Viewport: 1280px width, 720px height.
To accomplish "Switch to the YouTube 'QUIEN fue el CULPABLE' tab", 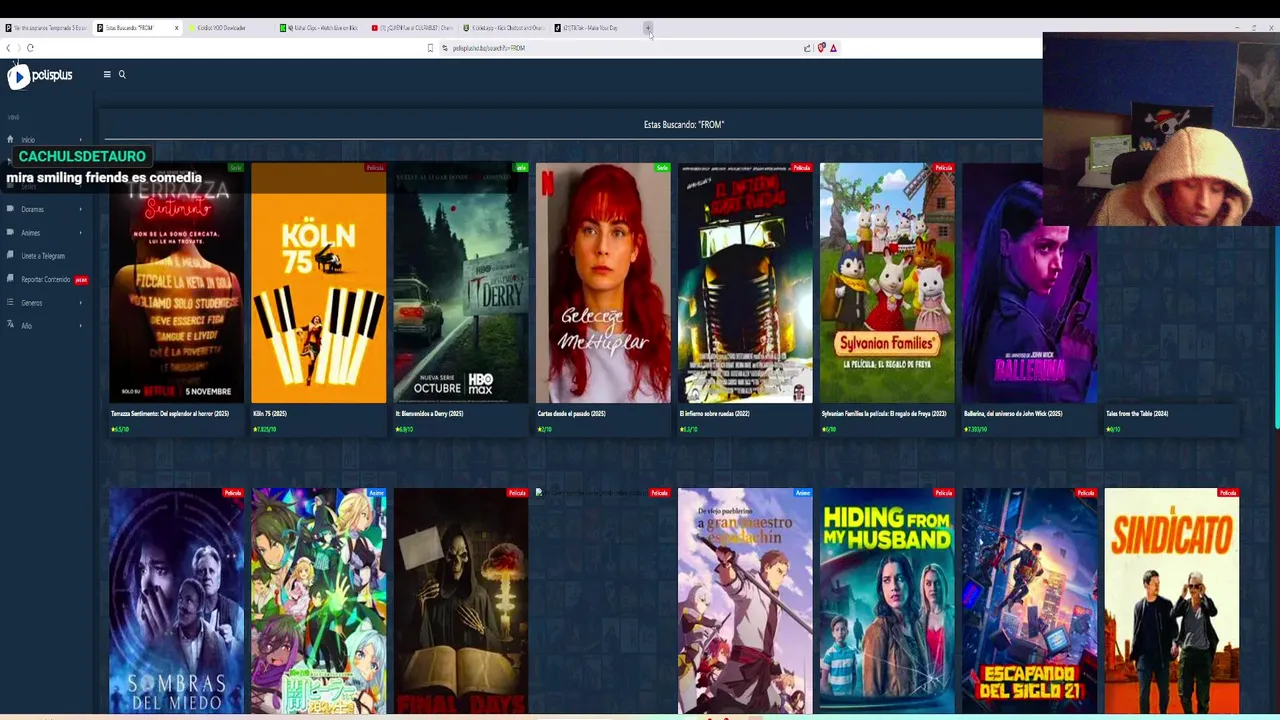I will (x=412, y=28).
